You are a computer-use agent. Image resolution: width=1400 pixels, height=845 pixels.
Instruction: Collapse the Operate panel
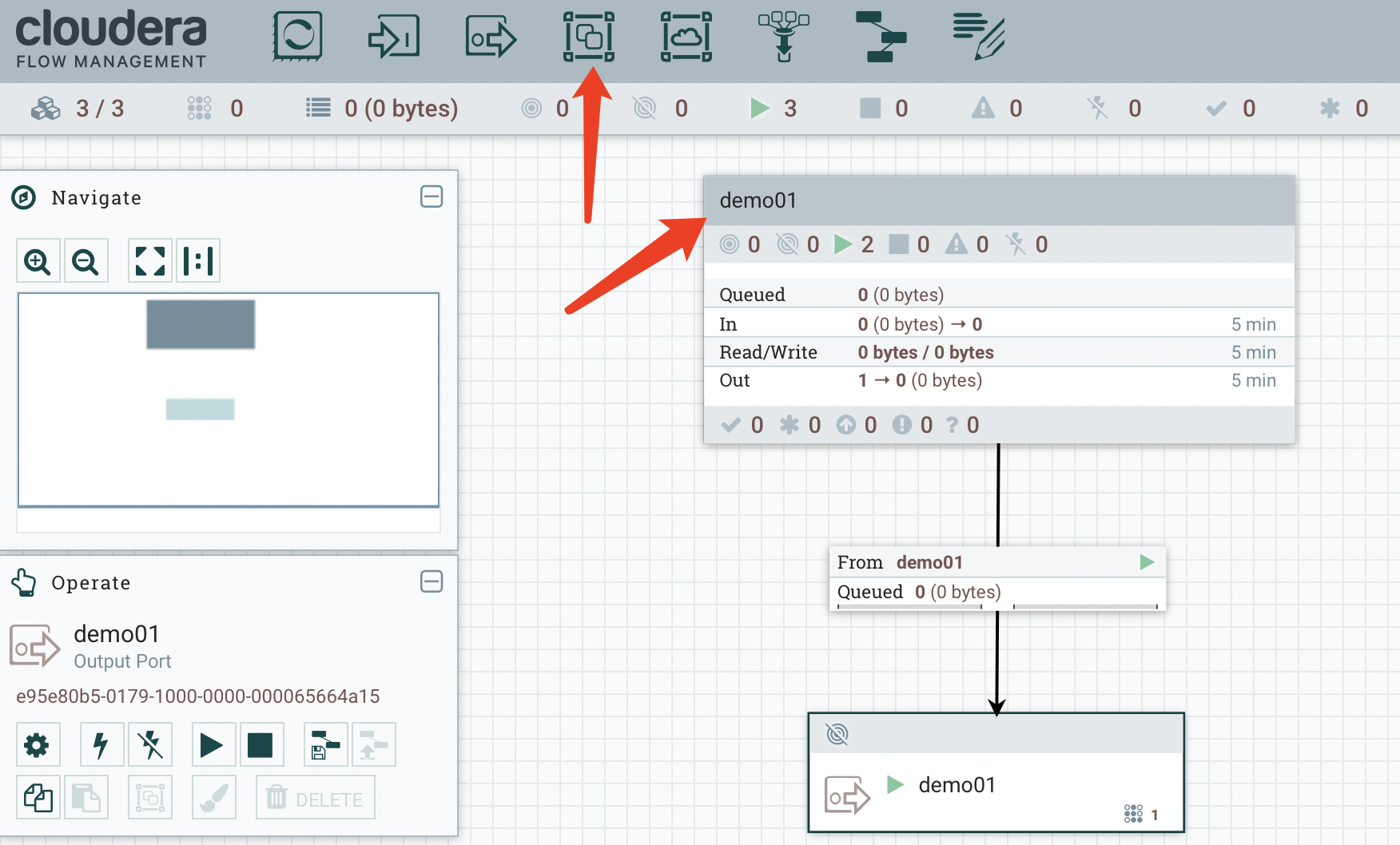pyautogui.click(x=432, y=581)
